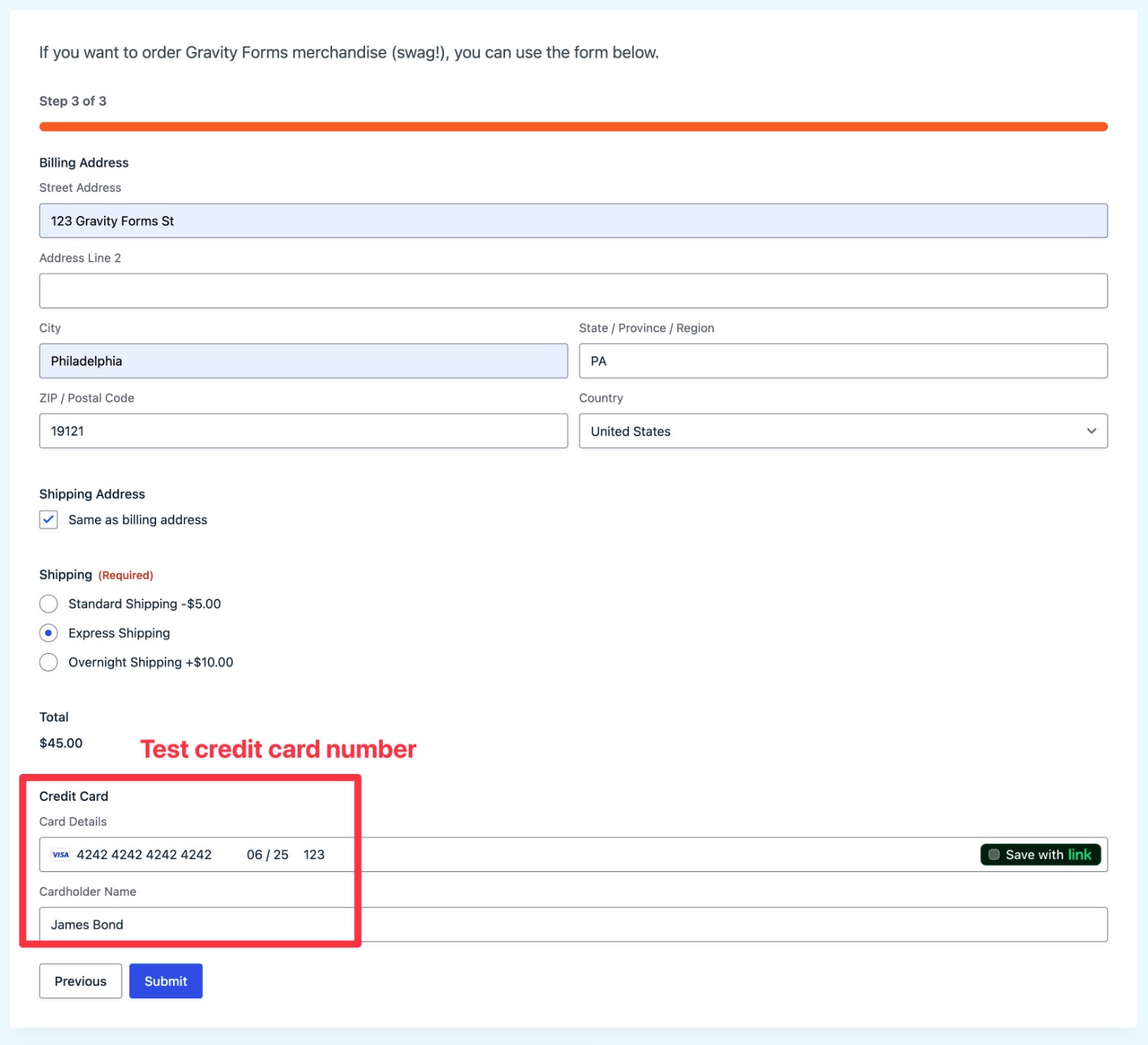Image resolution: width=1148 pixels, height=1045 pixels.
Task: Open the Country dropdown
Action: coord(843,431)
